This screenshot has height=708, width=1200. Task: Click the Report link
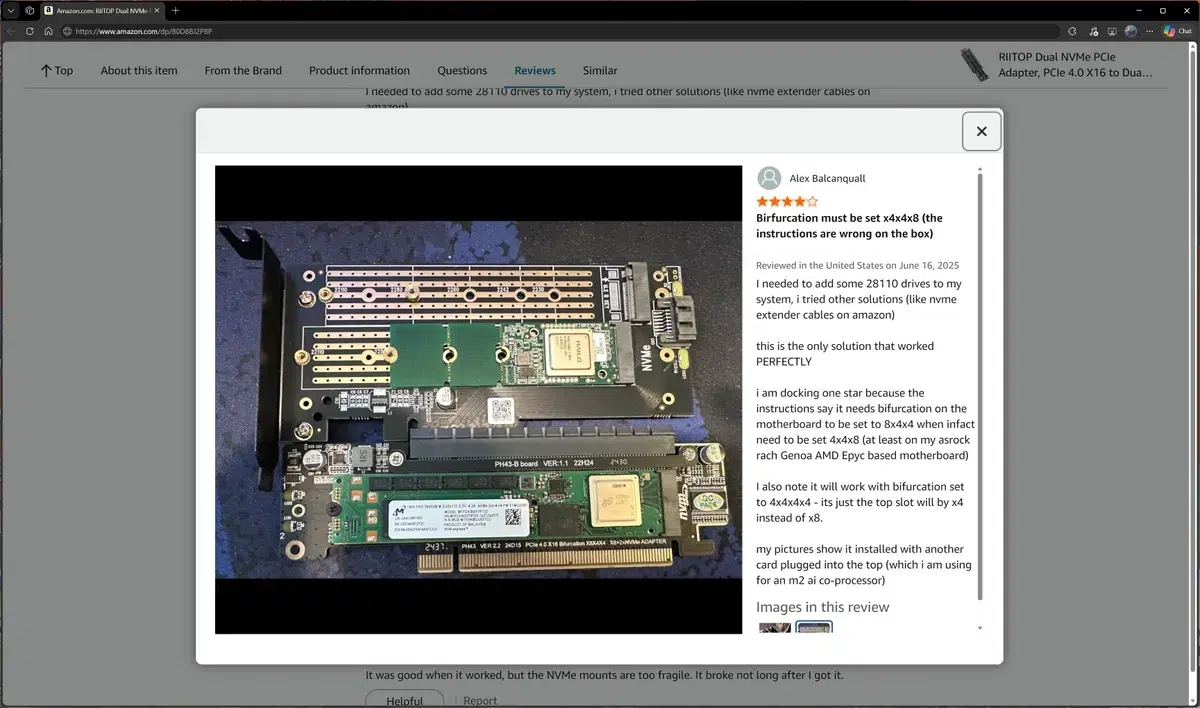(x=480, y=700)
